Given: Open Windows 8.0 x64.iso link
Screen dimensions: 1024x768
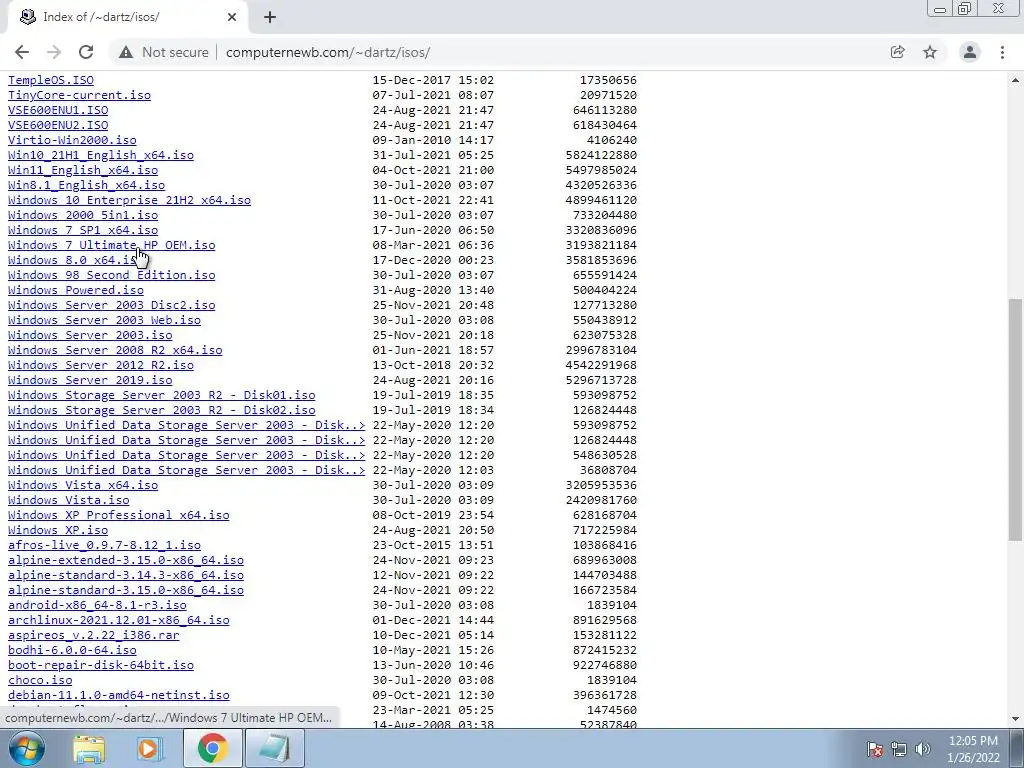Looking at the screenshot, I should (72, 261).
